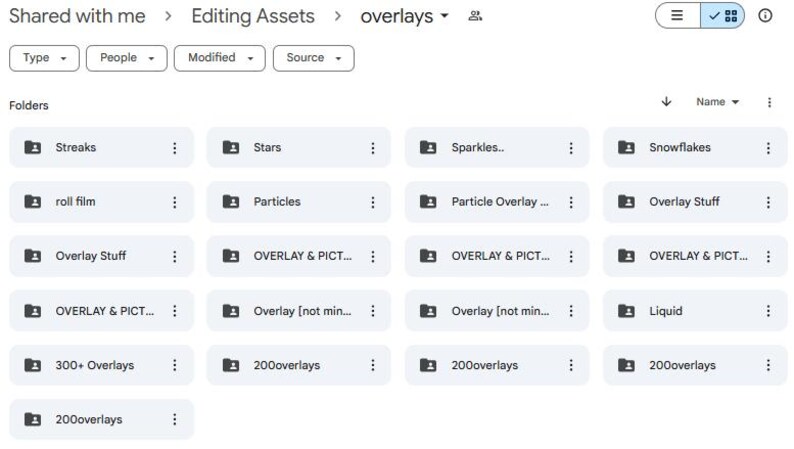This screenshot has width=794, height=449.
Task: Select the Particle Overlay ... folder name
Action: (500, 201)
